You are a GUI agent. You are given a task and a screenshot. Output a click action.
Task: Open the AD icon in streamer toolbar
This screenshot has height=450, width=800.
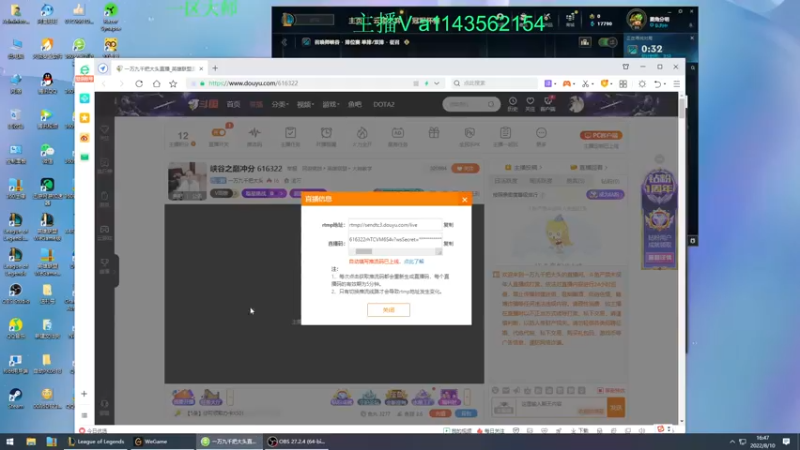pos(397,133)
